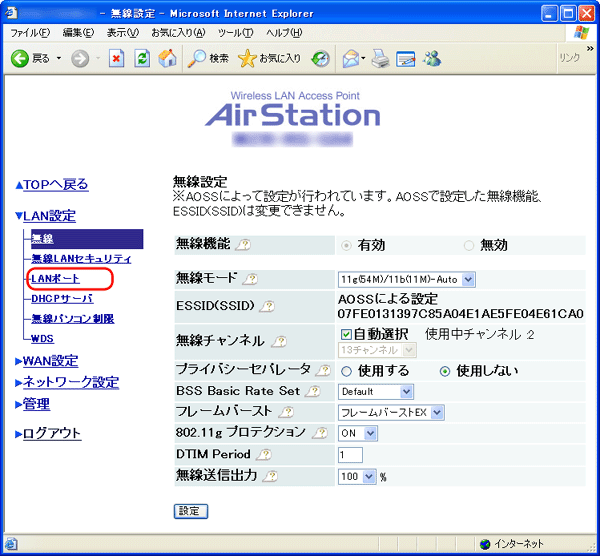
Task: Stop page loading with red X icon
Action: (x=116, y=59)
